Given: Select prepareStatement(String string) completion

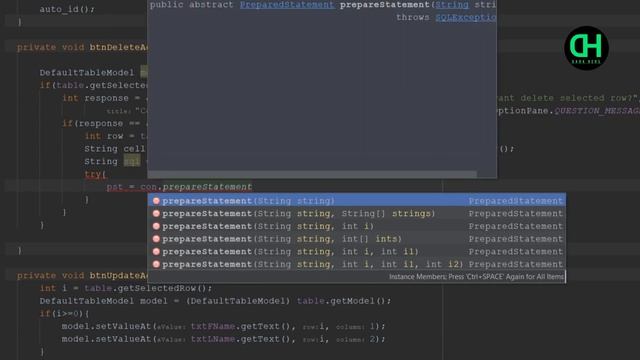Looking at the screenshot, I should 357,200.
